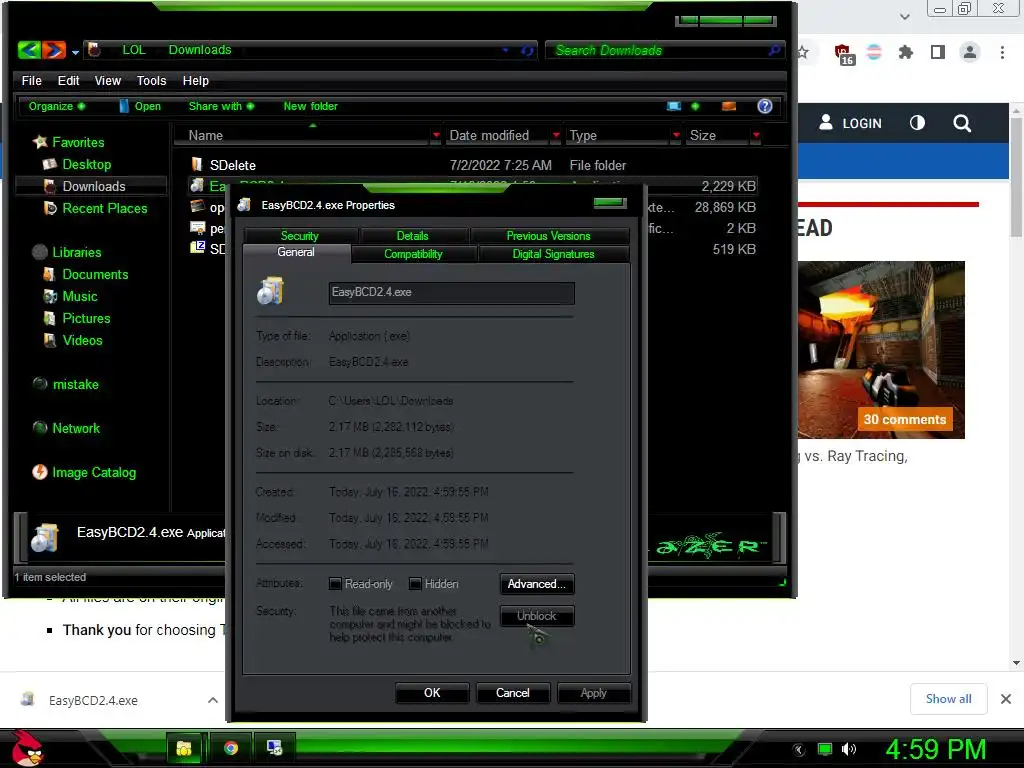Dismiss the Chrome downloads bar

click(1006, 699)
